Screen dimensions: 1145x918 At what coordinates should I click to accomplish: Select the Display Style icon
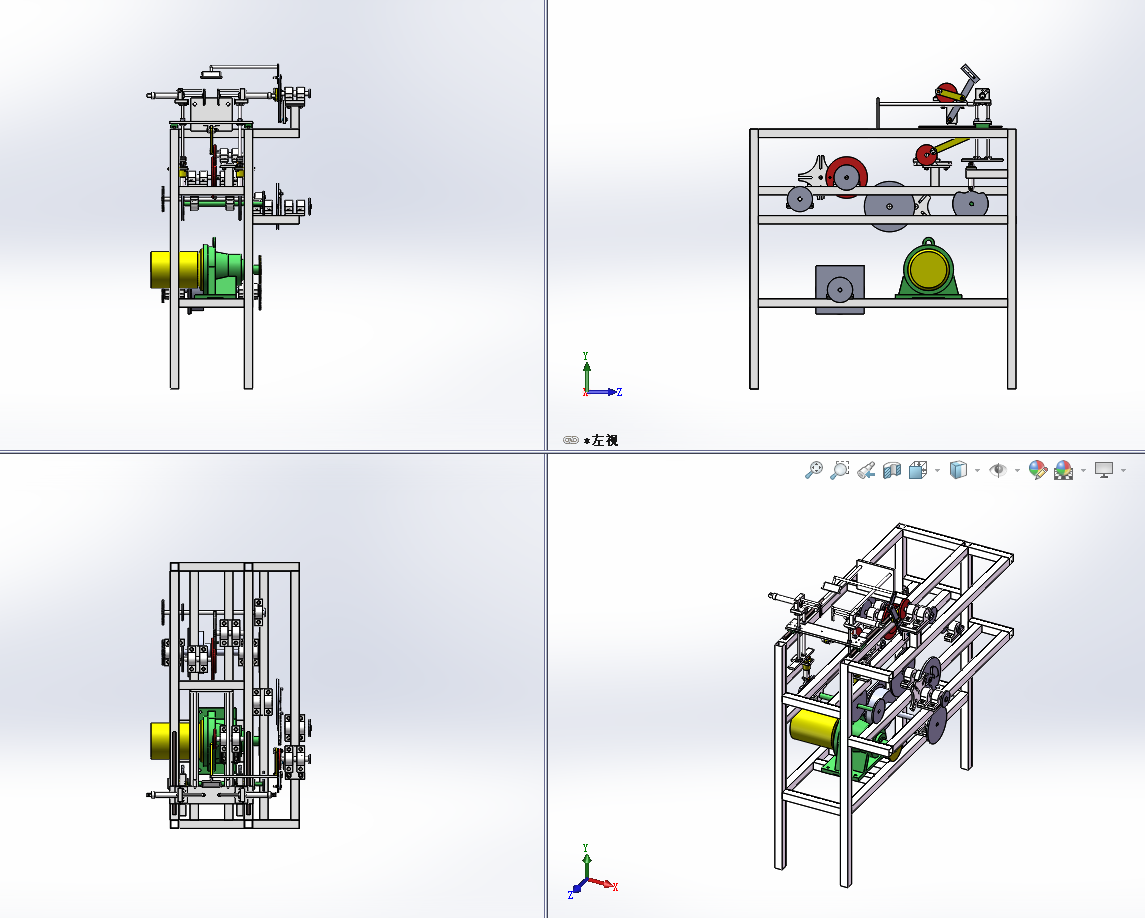click(958, 470)
